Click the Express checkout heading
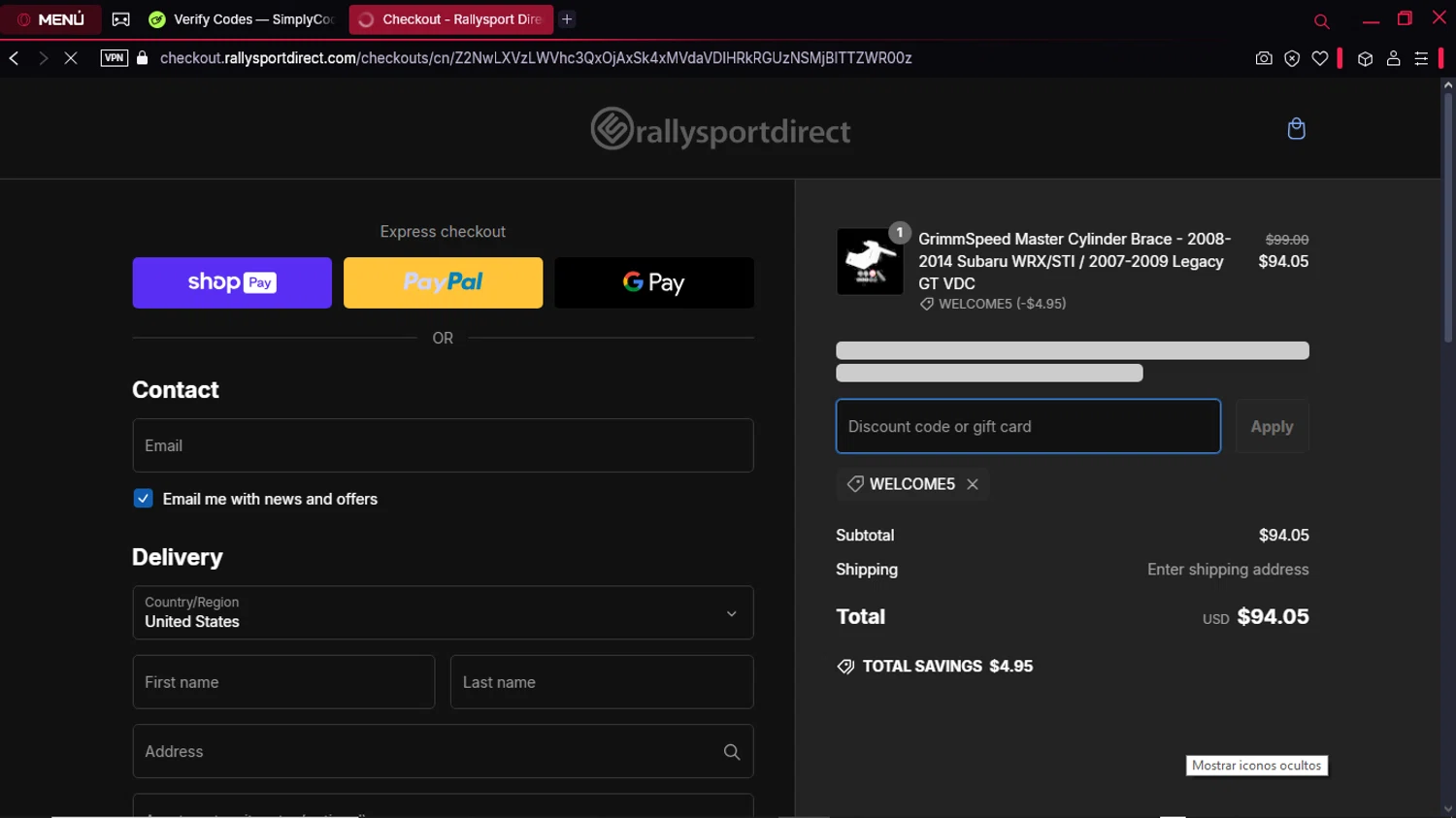Viewport: 1456px width, 818px height. 443,232
